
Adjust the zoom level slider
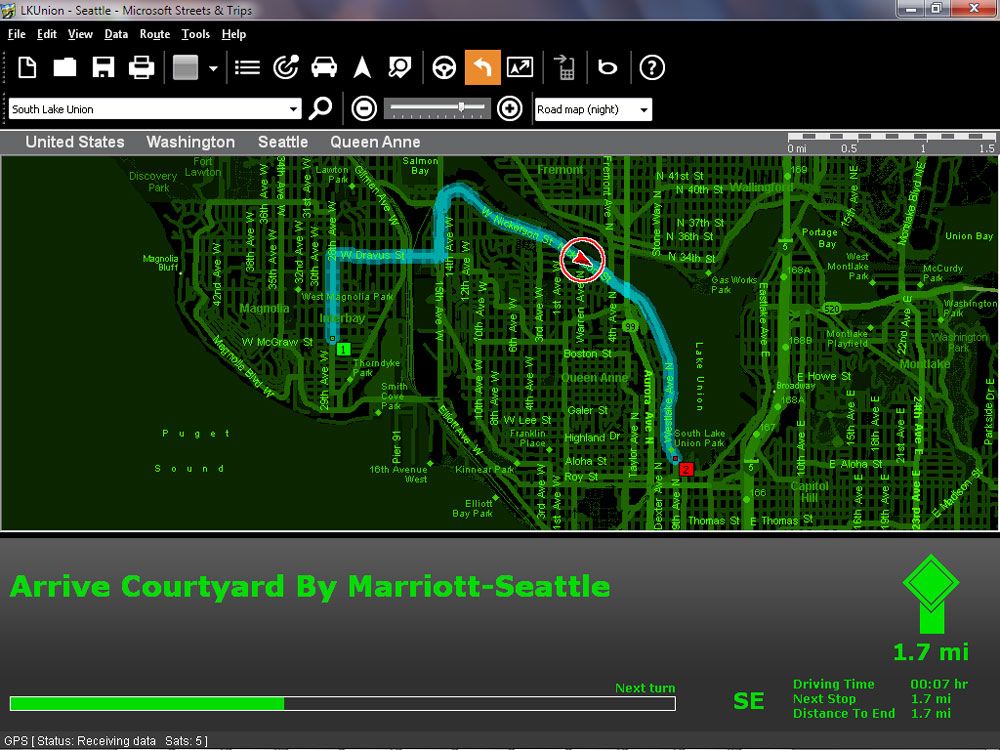[x=437, y=108]
